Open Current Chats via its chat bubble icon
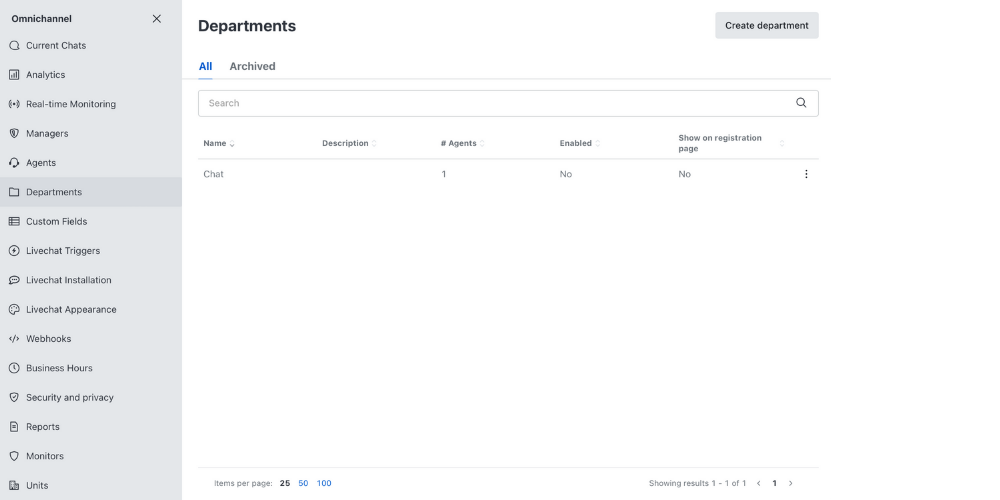The width and height of the screenshot is (1000, 500). (x=14, y=45)
